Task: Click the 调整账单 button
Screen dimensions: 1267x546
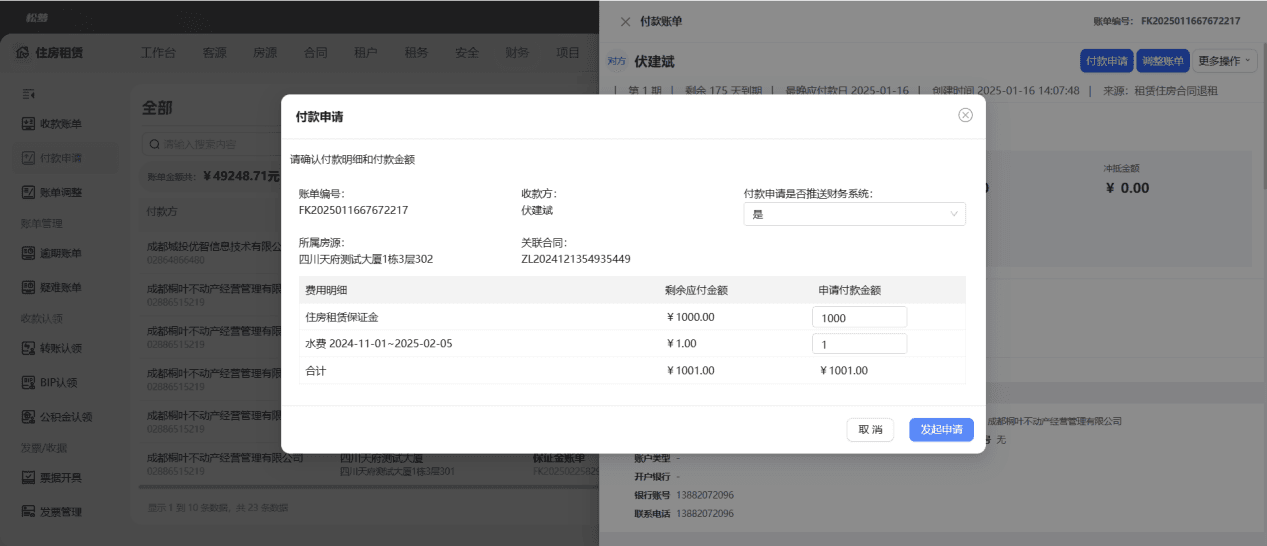Action: (x=1162, y=61)
